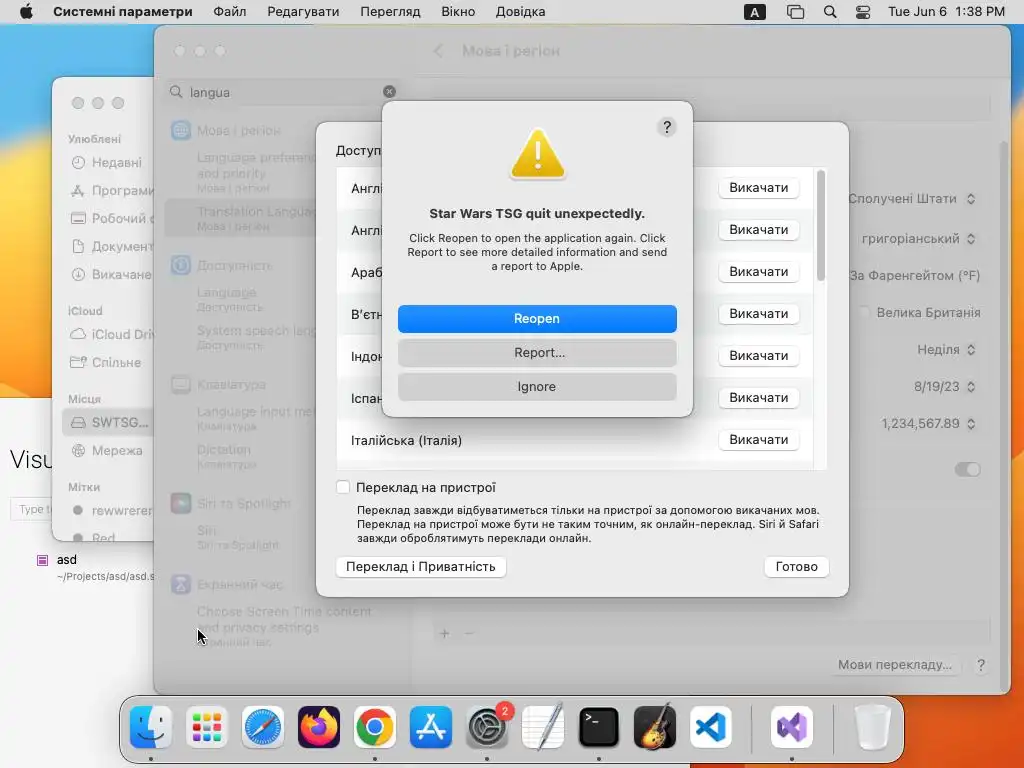
Task: Toggle the switch in Мова і регіон pane
Action: pyautogui.click(x=967, y=469)
